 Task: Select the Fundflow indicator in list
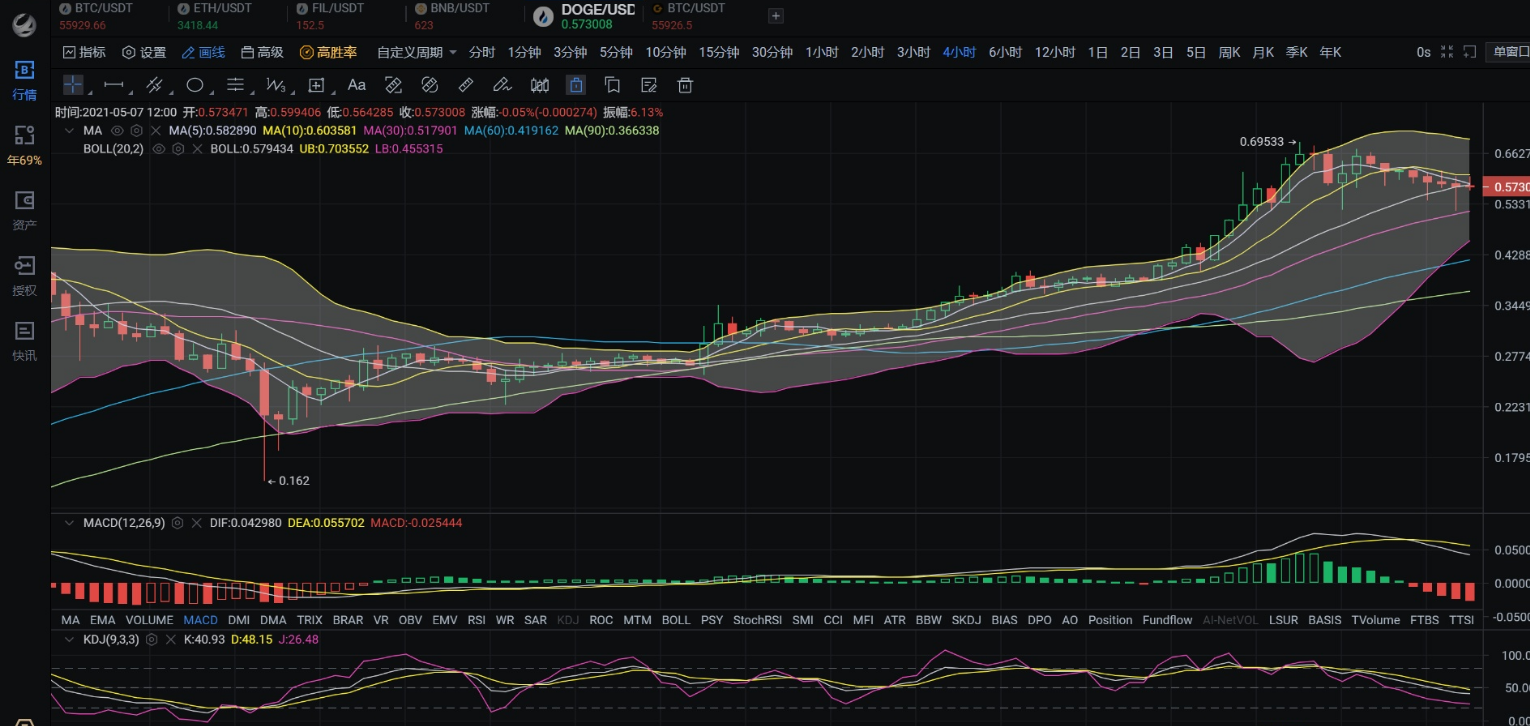[x=1167, y=621]
